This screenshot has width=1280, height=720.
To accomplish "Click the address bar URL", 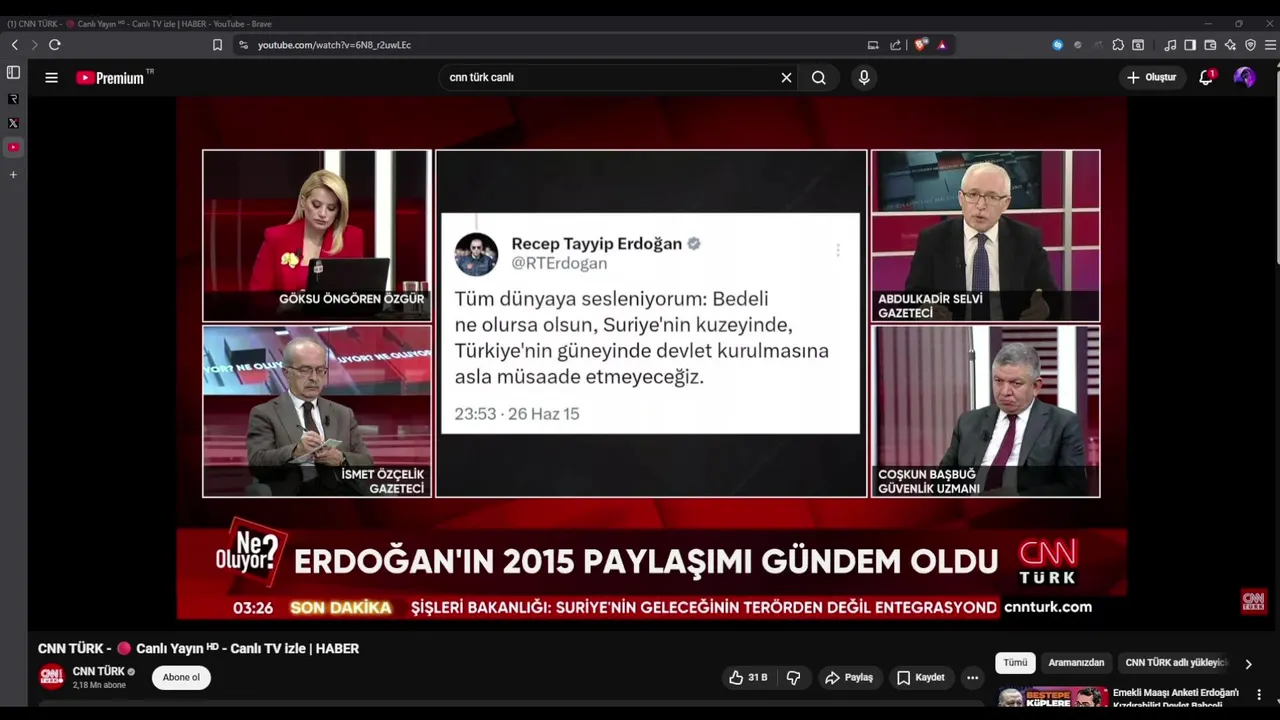I will click(334, 45).
